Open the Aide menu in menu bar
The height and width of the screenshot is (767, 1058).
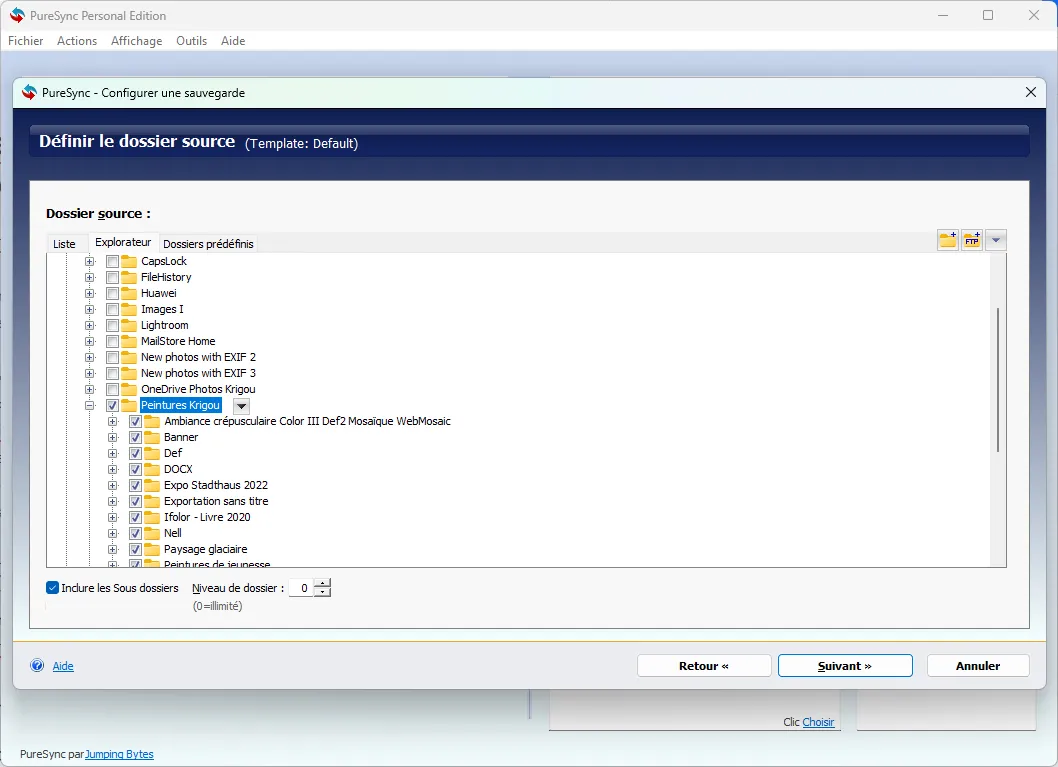pyautogui.click(x=233, y=40)
